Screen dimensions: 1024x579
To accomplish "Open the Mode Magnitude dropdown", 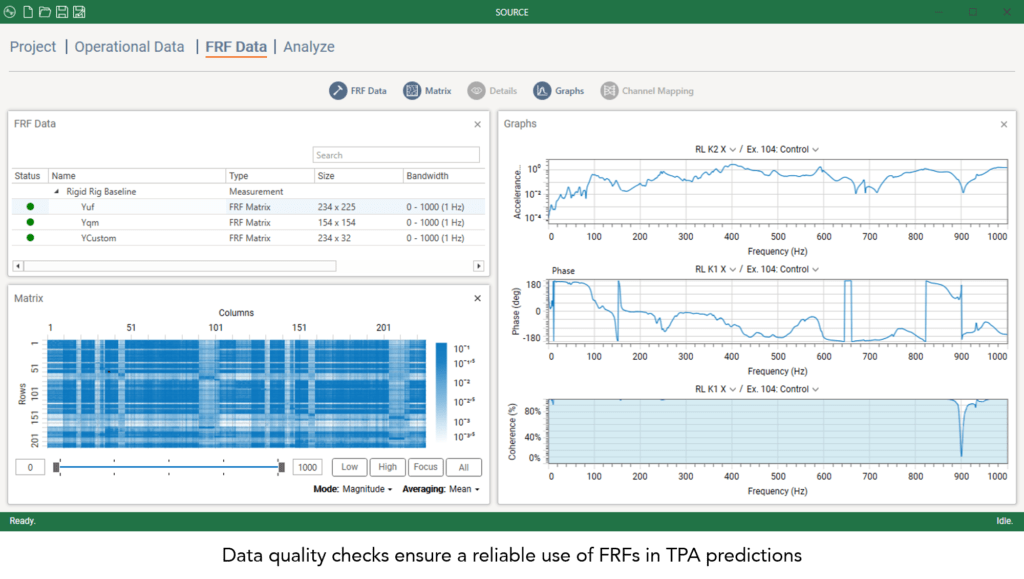I will [x=367, y=489].
